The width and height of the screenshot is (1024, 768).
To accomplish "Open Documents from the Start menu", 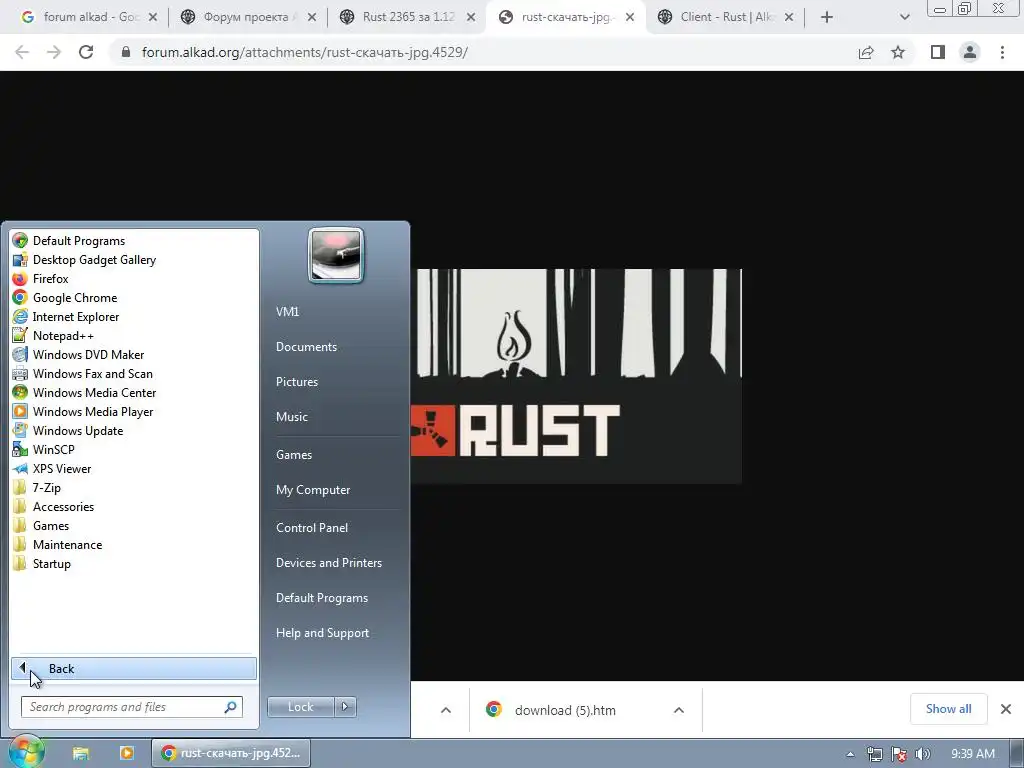I will click(306, 347).
